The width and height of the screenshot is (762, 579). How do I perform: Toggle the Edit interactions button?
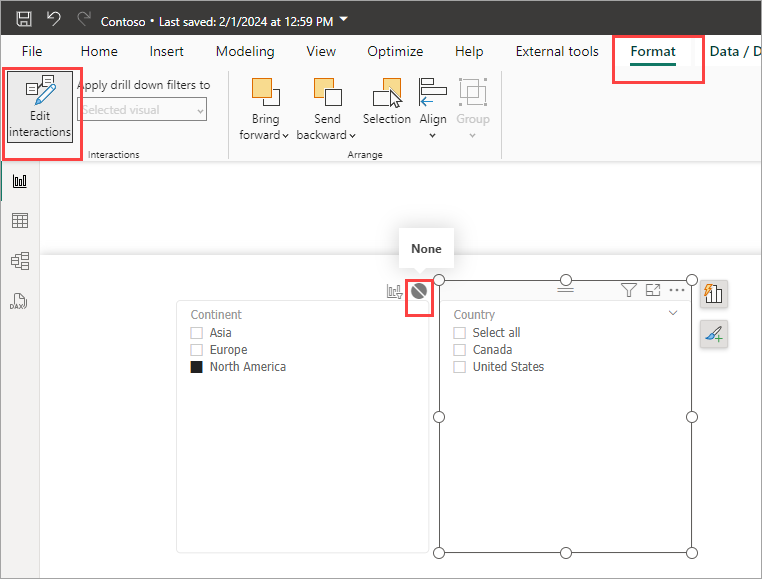40,107
